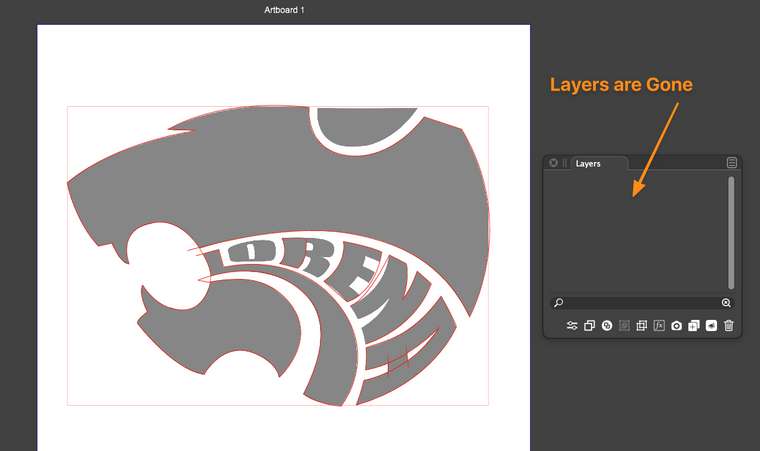
Task: Delete layer with the trash icon
Action: point(728,326)
